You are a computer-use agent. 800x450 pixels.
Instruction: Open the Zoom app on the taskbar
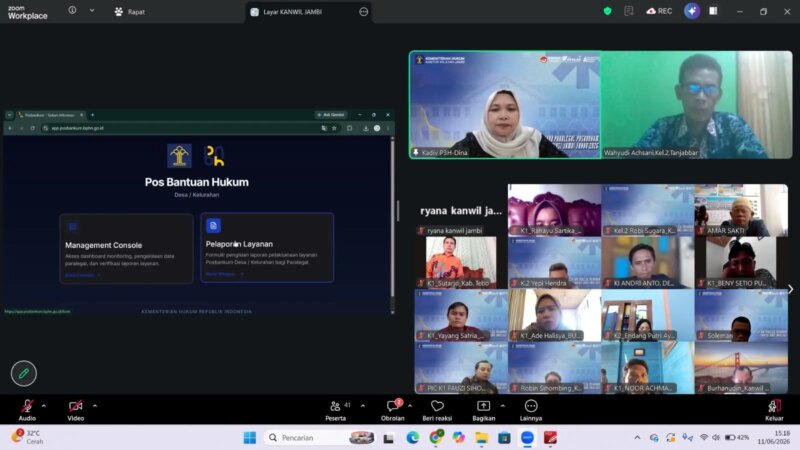pos(527,438)
